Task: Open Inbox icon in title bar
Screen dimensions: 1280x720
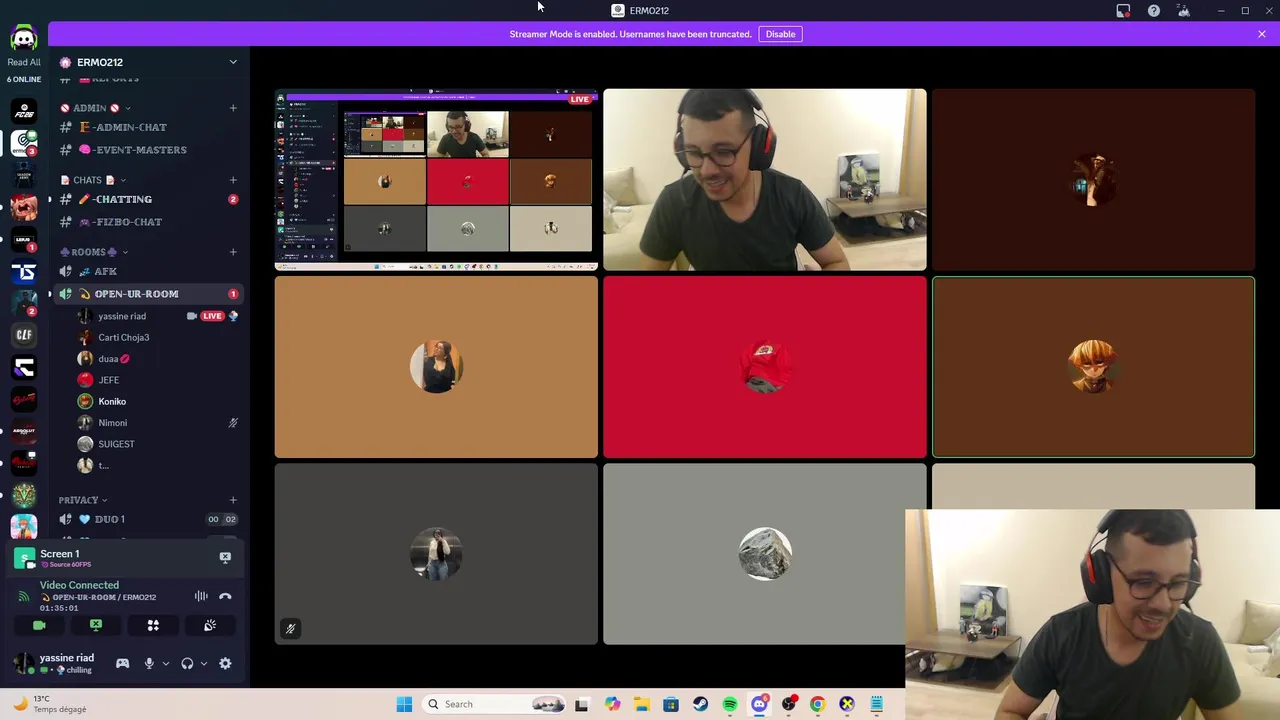Action: [x=1123, y=11]
